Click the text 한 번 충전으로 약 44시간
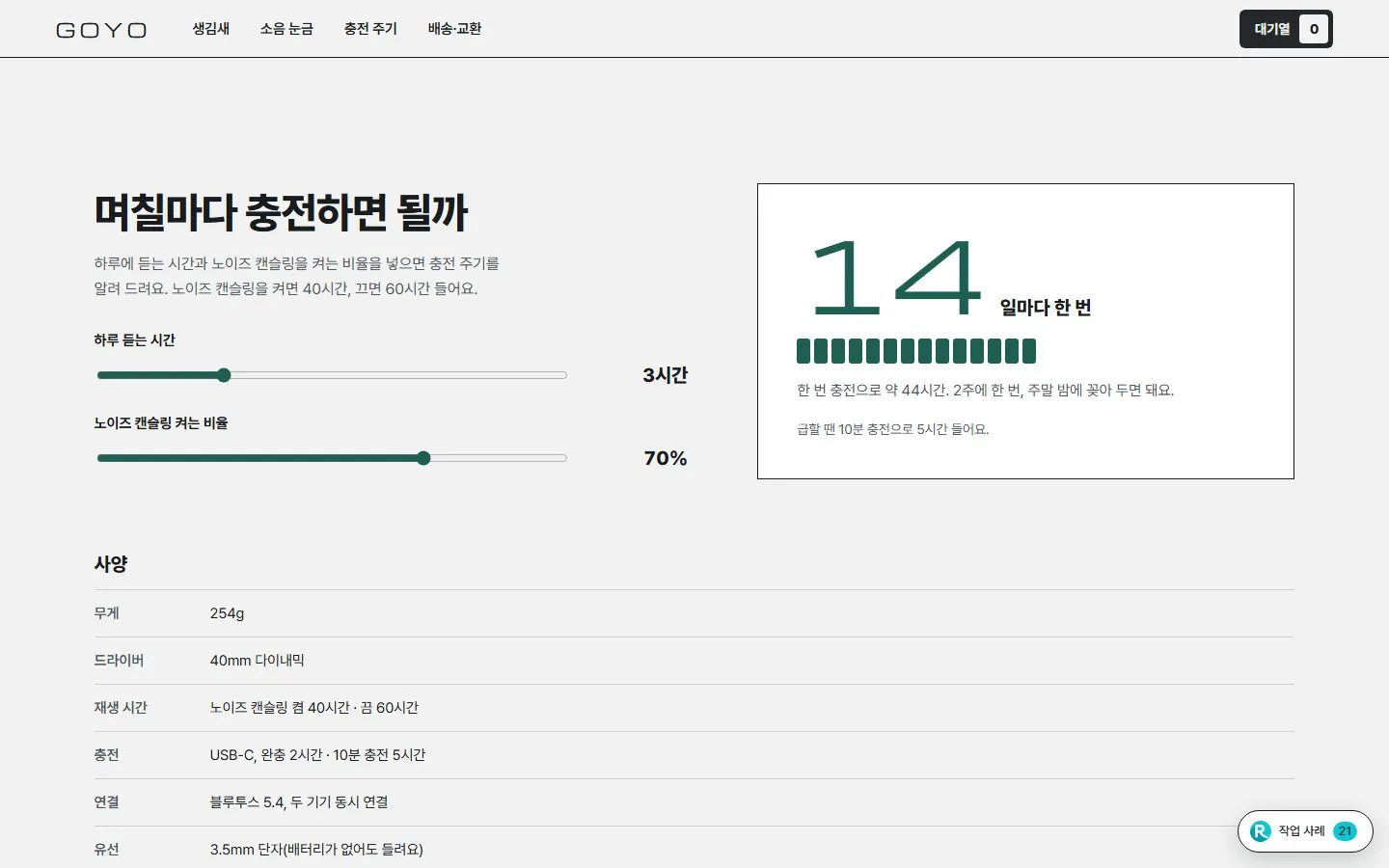1389x868 pixels. 873,391
